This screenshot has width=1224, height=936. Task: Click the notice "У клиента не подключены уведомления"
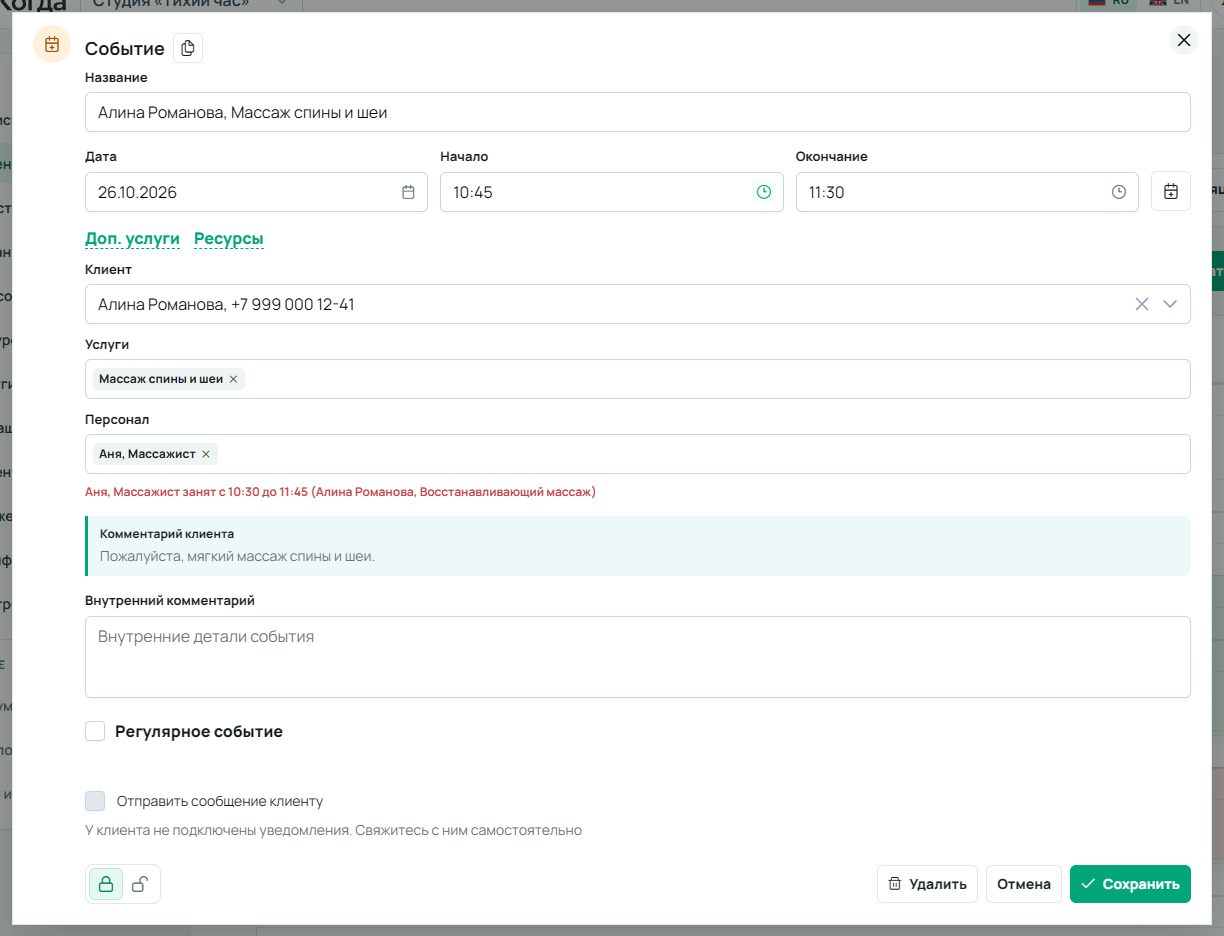click(218, 830)
